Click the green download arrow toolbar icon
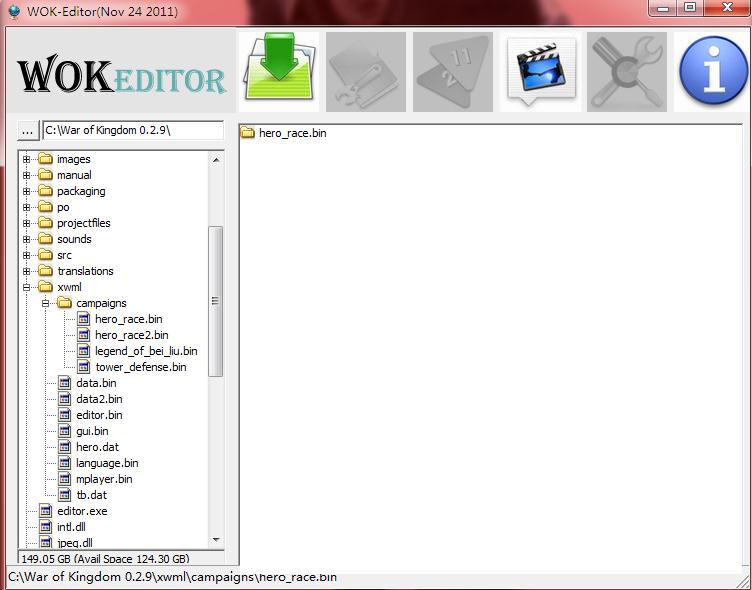 pos(279,72)
